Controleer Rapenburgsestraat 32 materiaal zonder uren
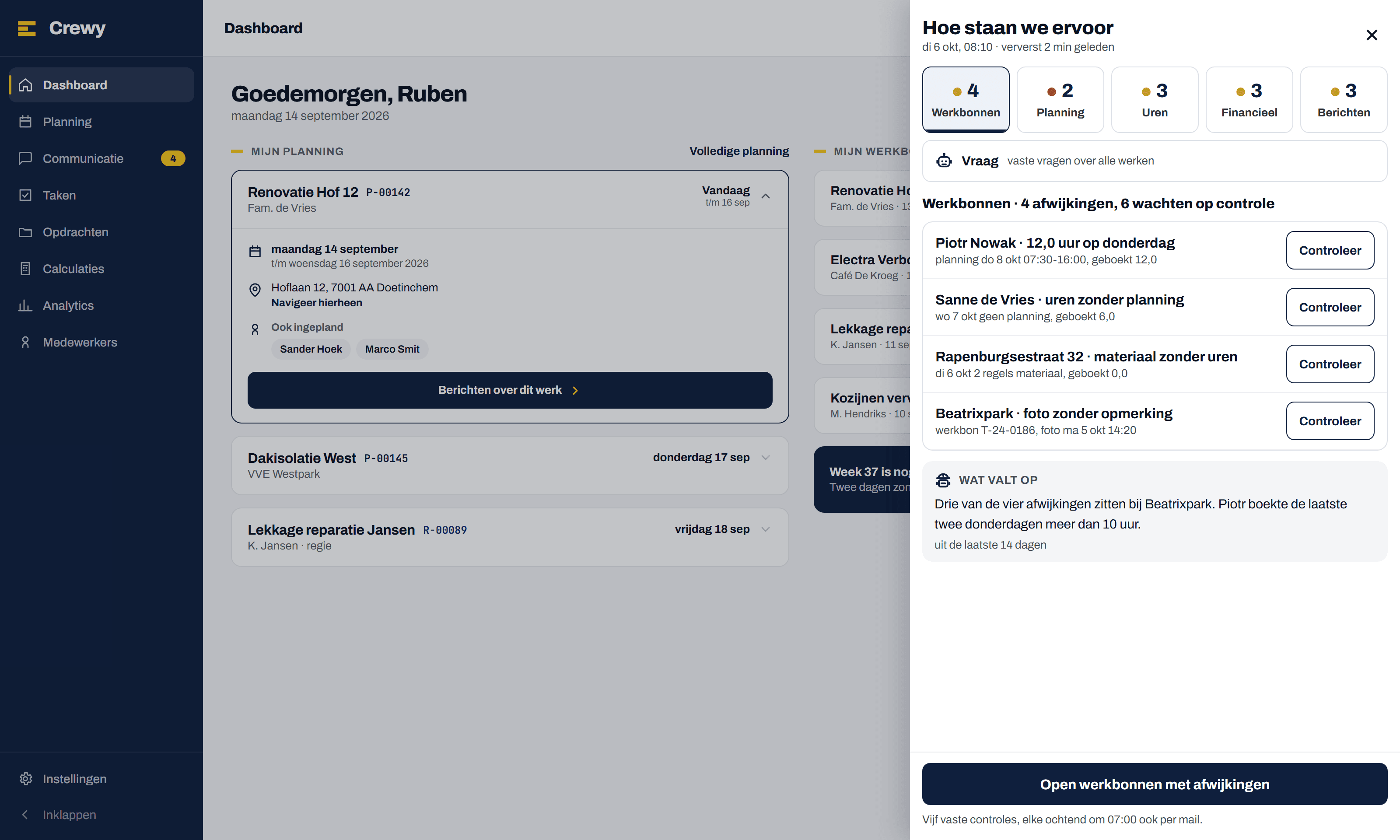Screen dimensions: 1400x840 (x=1330, y=364)
